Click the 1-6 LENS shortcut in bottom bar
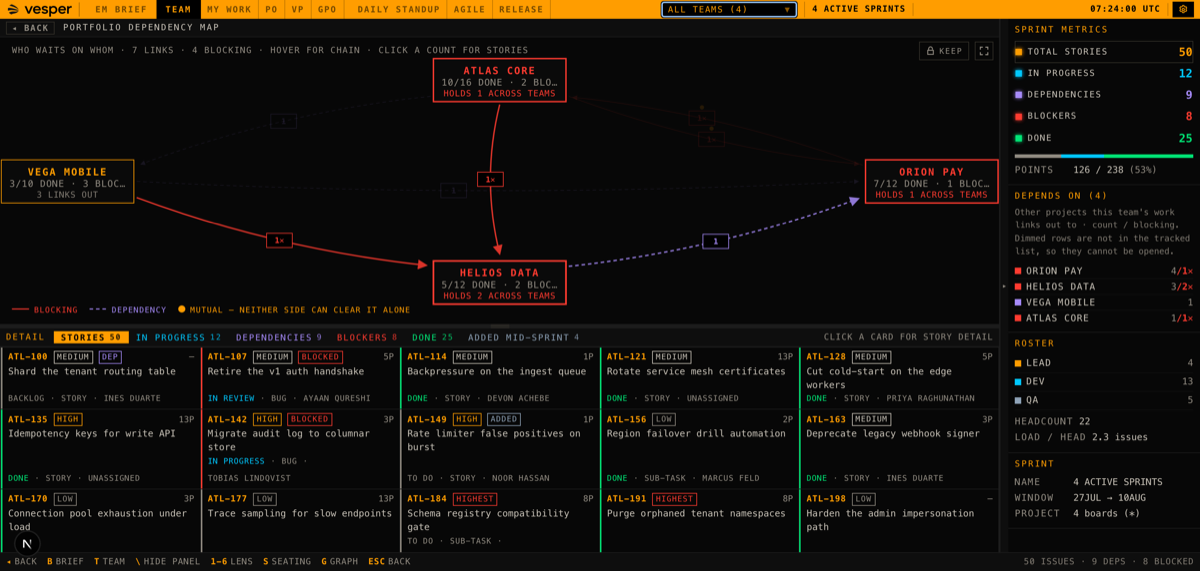The width and height of the screenshot is (1200, 571). pos(232,562)
